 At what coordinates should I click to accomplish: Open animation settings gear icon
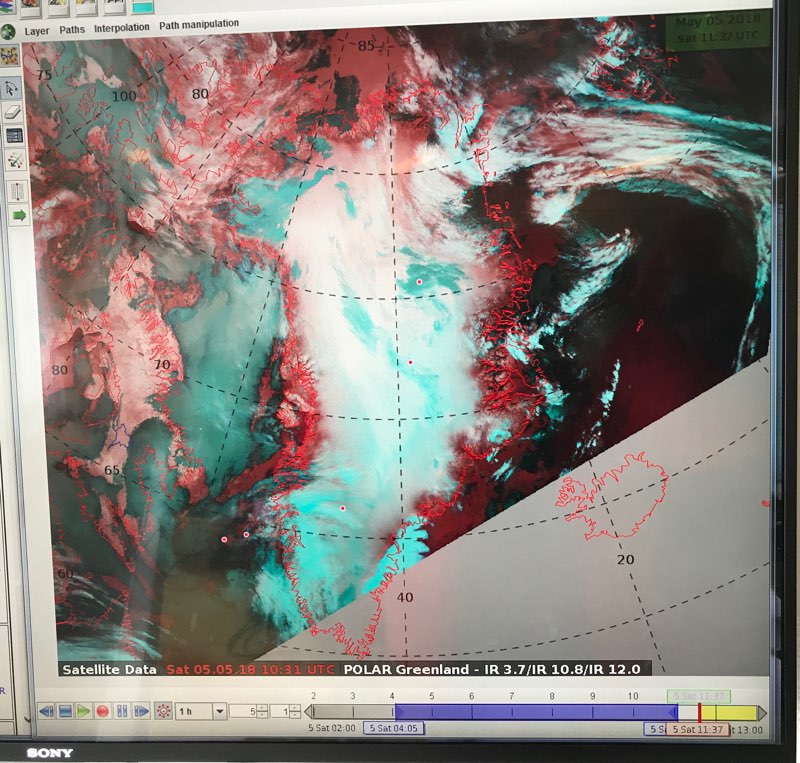[162, 711]
